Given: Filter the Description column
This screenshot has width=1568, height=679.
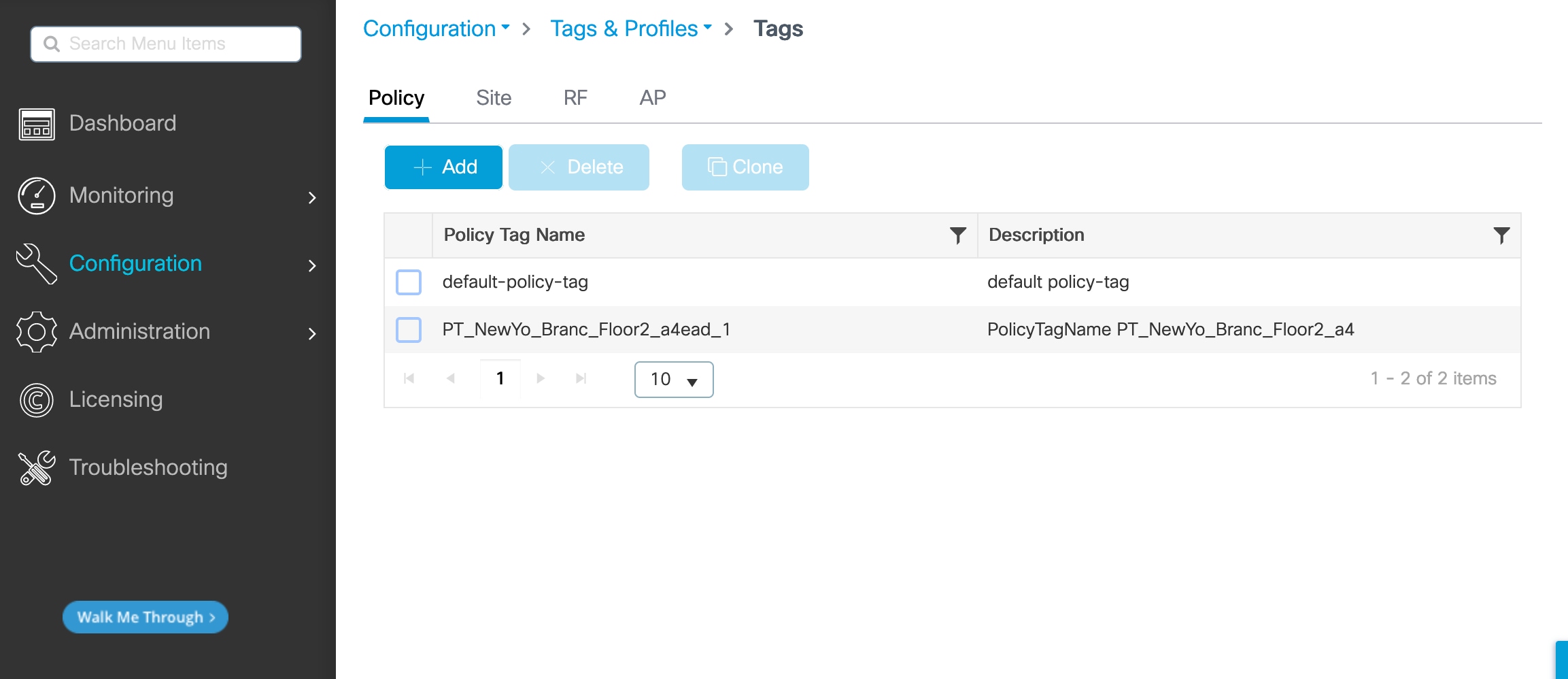Looking at the screenshot, I should point(1501,235).
